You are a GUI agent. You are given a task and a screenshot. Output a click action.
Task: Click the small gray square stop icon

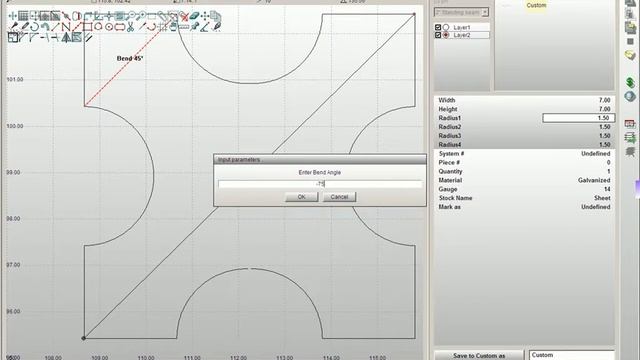tap(630, 42)
